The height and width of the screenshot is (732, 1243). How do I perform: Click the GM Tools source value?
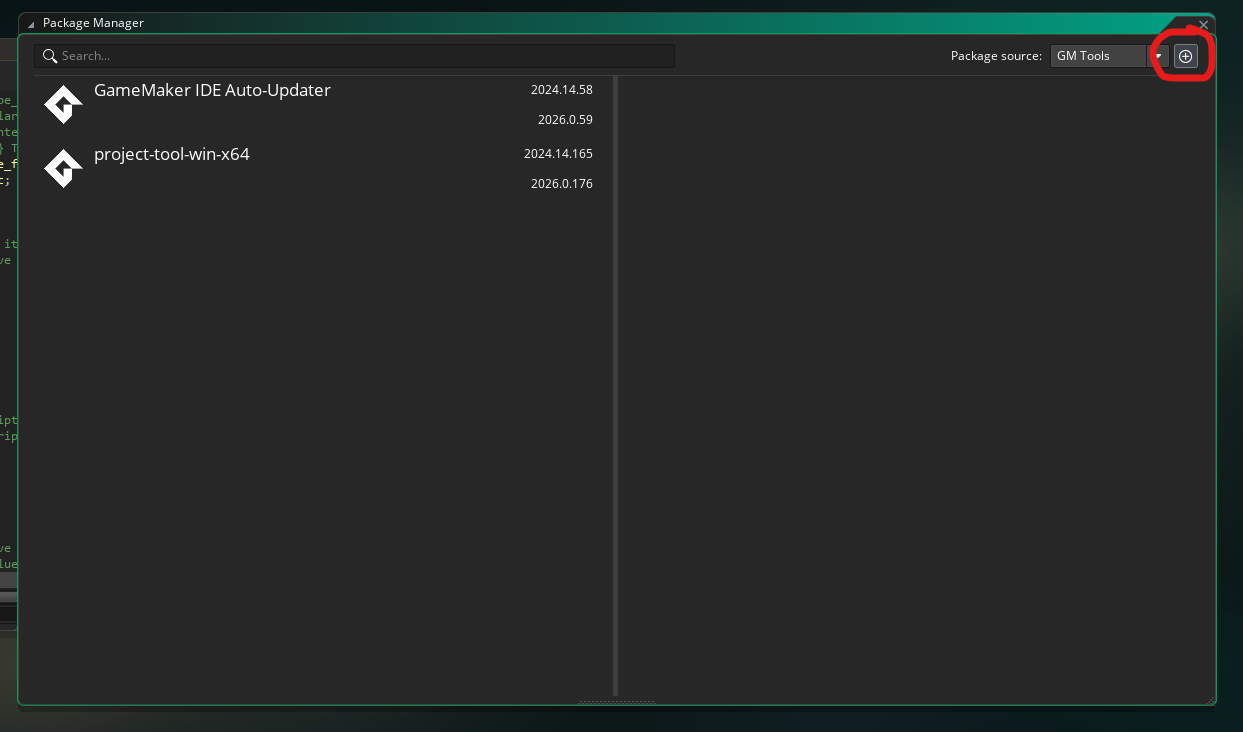click(1083, 56)
